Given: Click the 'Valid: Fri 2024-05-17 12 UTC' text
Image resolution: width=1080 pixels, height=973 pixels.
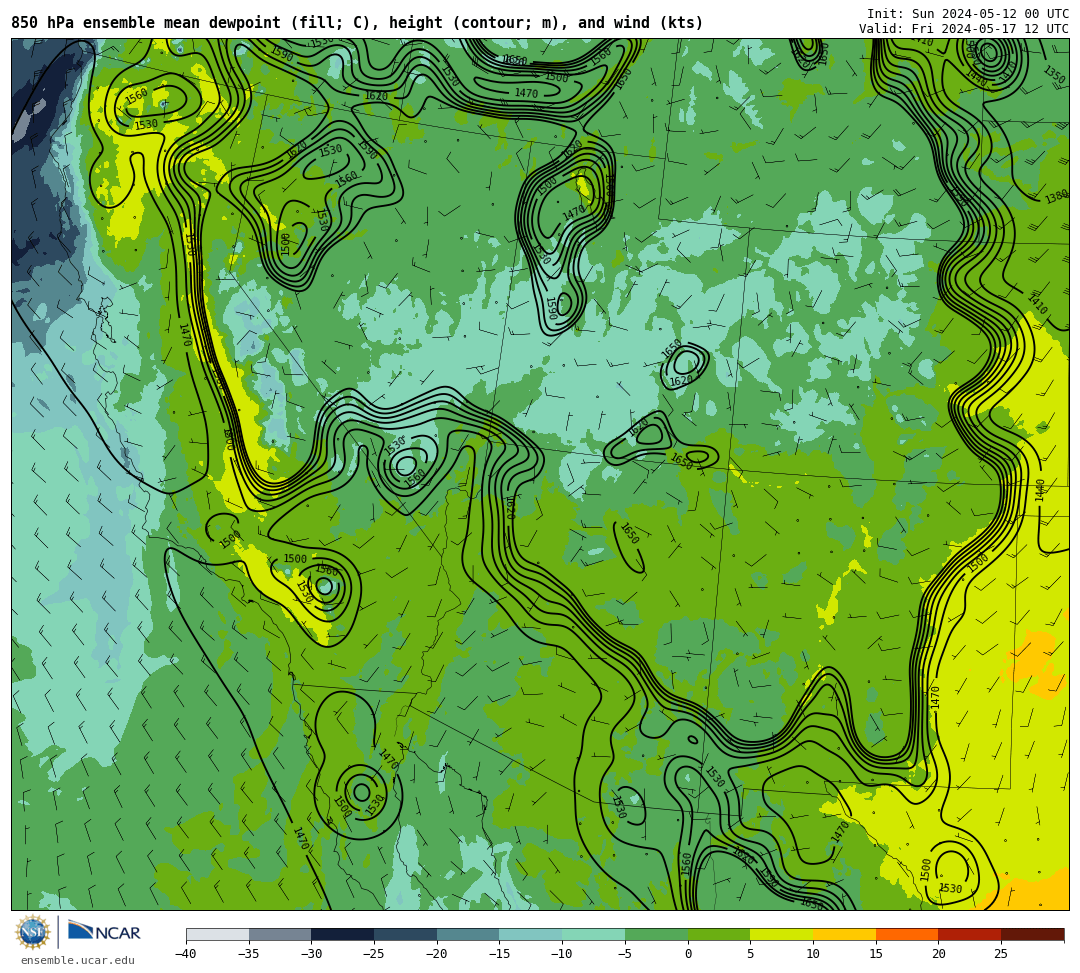Looking at the screenshot, I should pyautogui.click(x=964, y=29).
